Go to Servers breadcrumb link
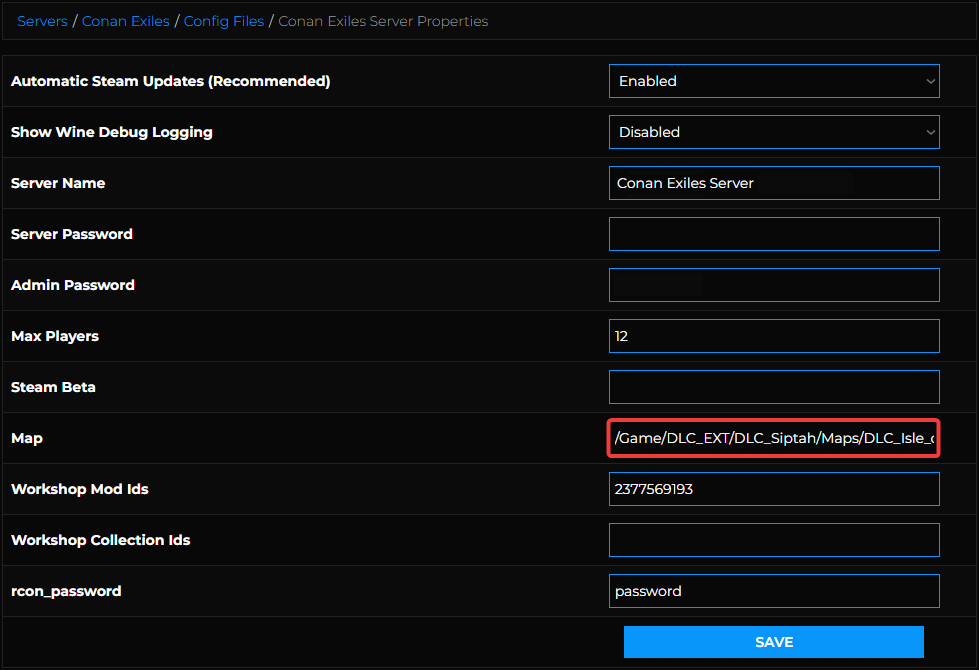Screen dimensions: 979x670 [x=42, y=21]
